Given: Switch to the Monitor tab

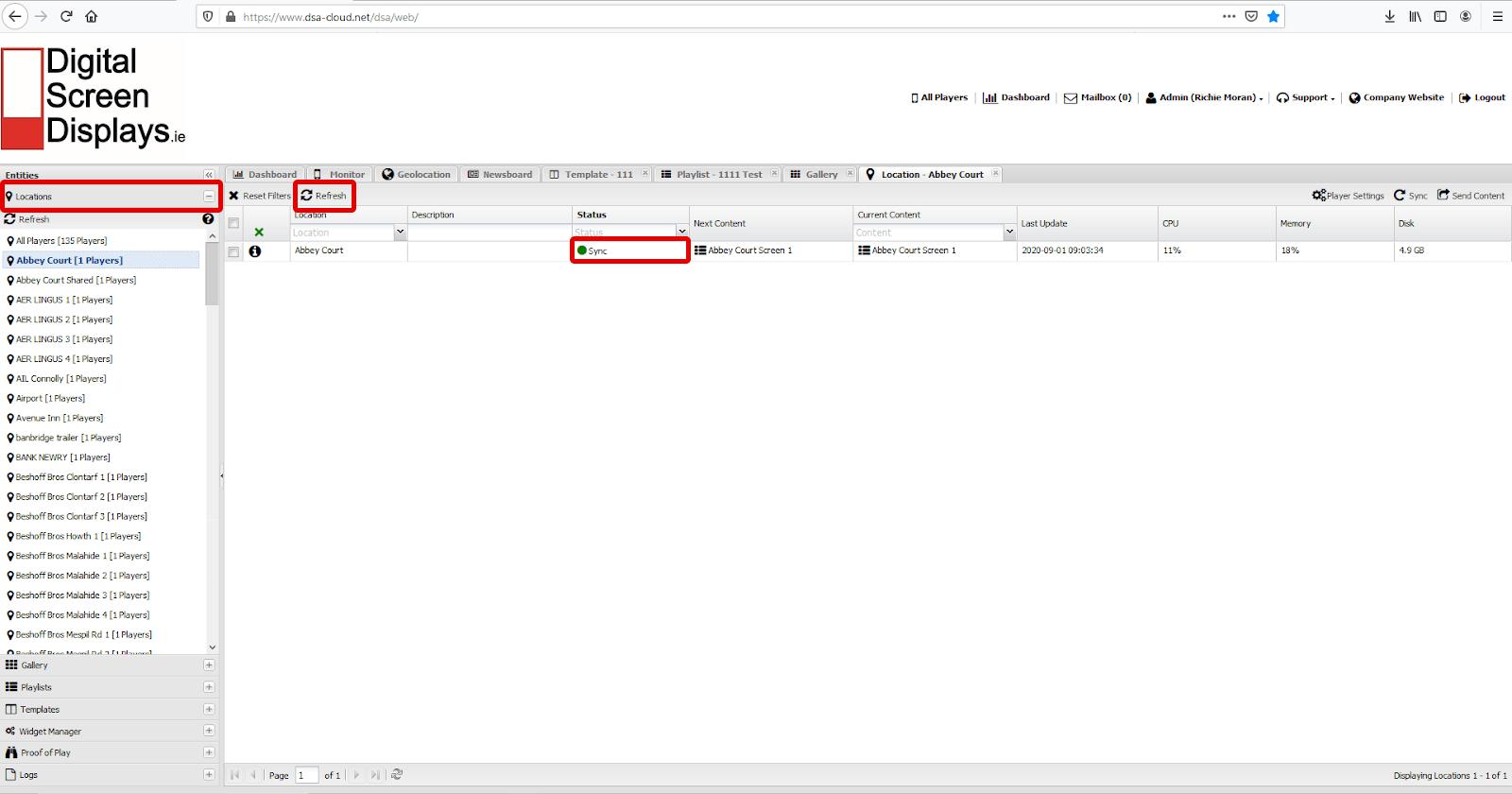Looking at the screenshot, I should 340,174.
